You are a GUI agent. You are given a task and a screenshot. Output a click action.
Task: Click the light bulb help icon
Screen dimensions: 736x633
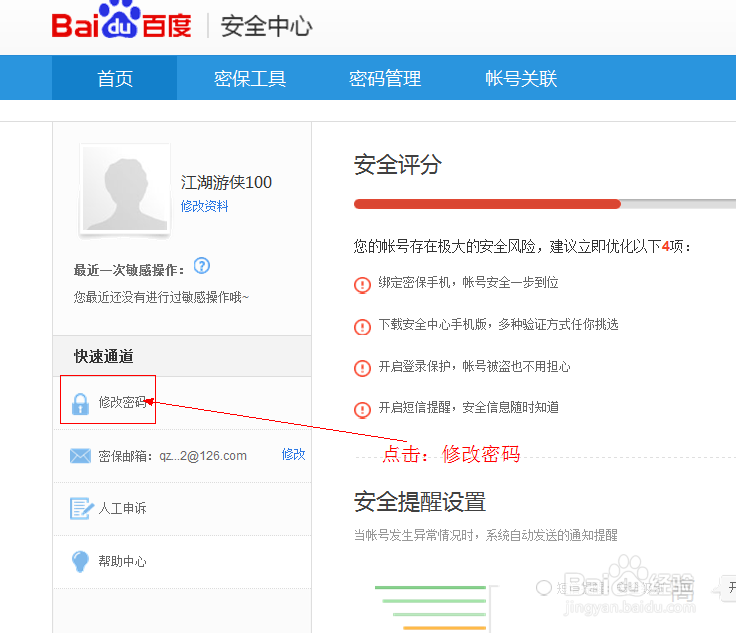pyautogui.click(x=80, y=561)
